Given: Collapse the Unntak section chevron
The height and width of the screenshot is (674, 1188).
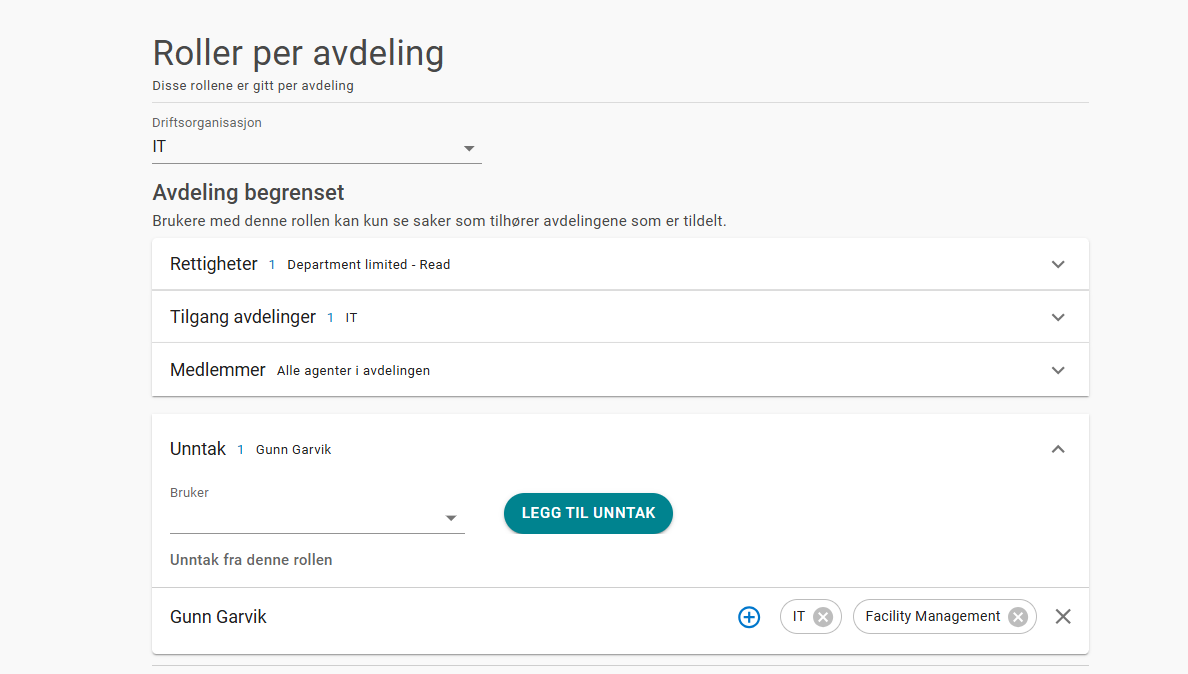Looking at the screenshot, I should (1058, 450).
